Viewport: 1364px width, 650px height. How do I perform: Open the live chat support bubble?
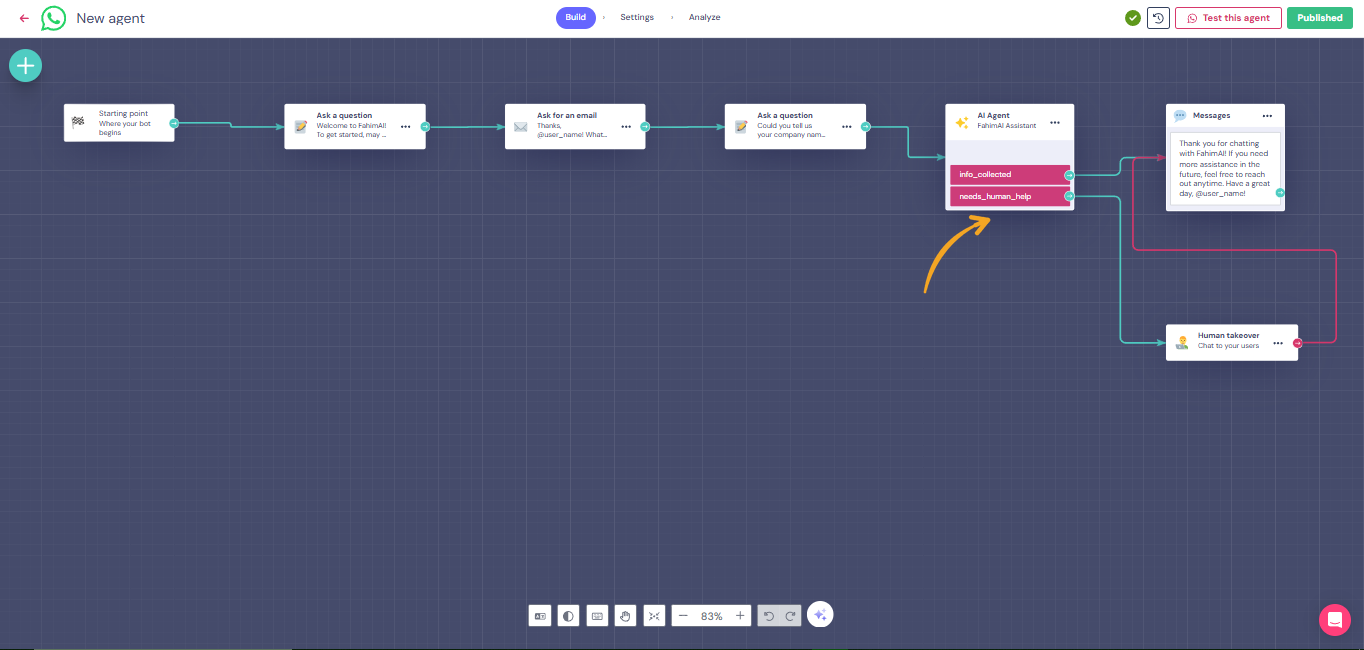tap(1334, 620)
